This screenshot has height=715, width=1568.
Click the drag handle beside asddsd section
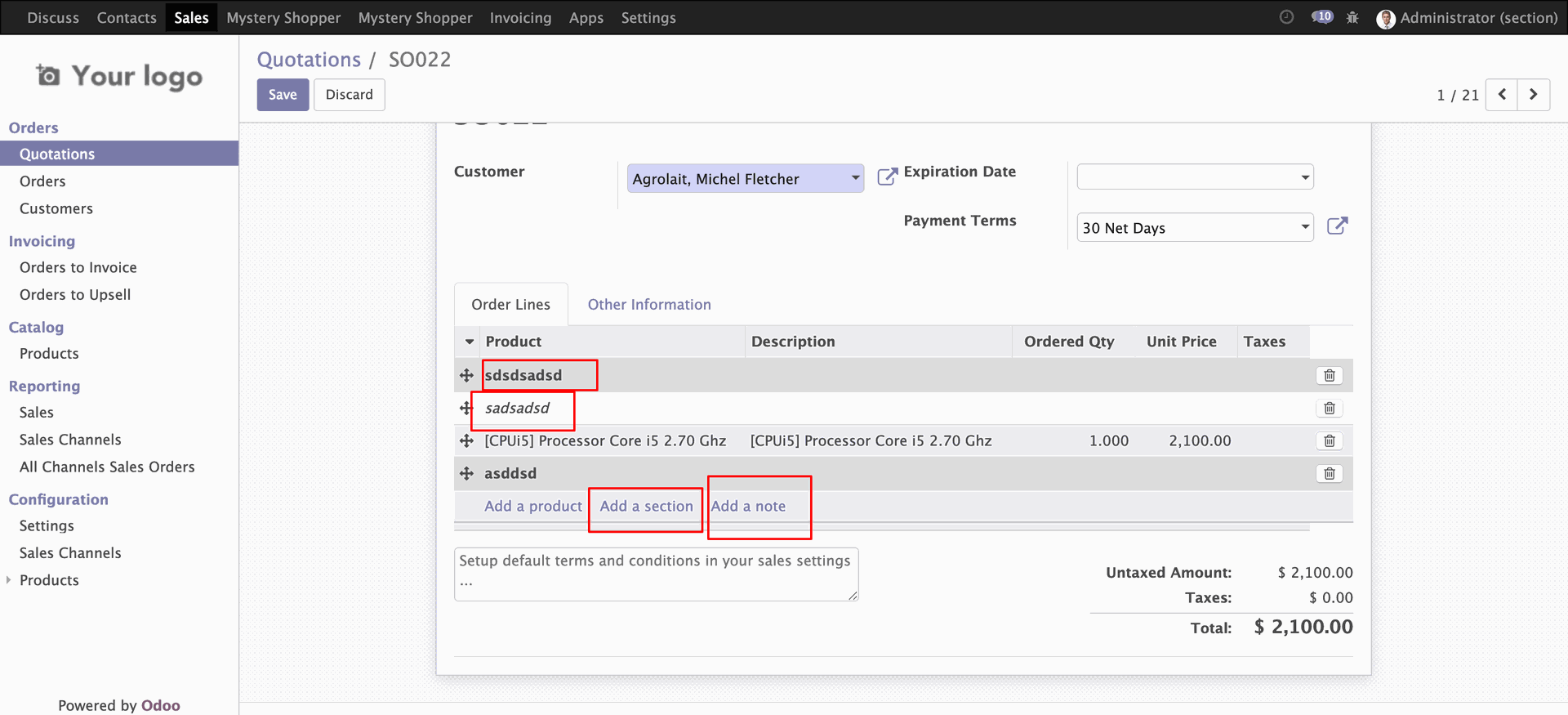click(x=466, y=474)
